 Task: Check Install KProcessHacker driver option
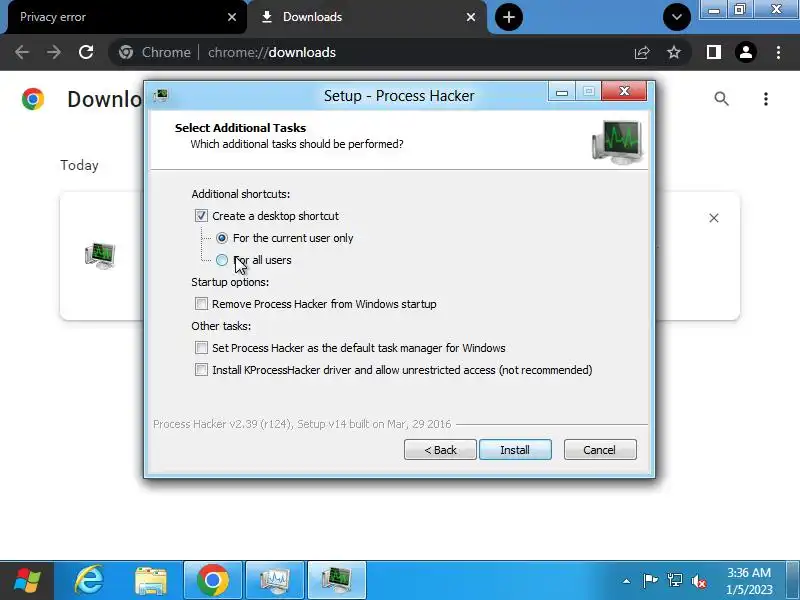[201, 370]
